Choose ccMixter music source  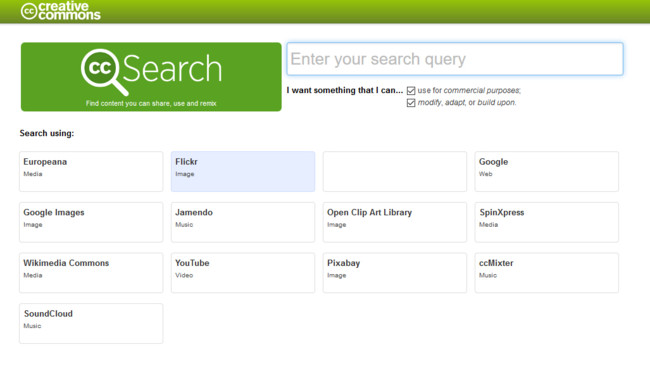pos(547,273)
